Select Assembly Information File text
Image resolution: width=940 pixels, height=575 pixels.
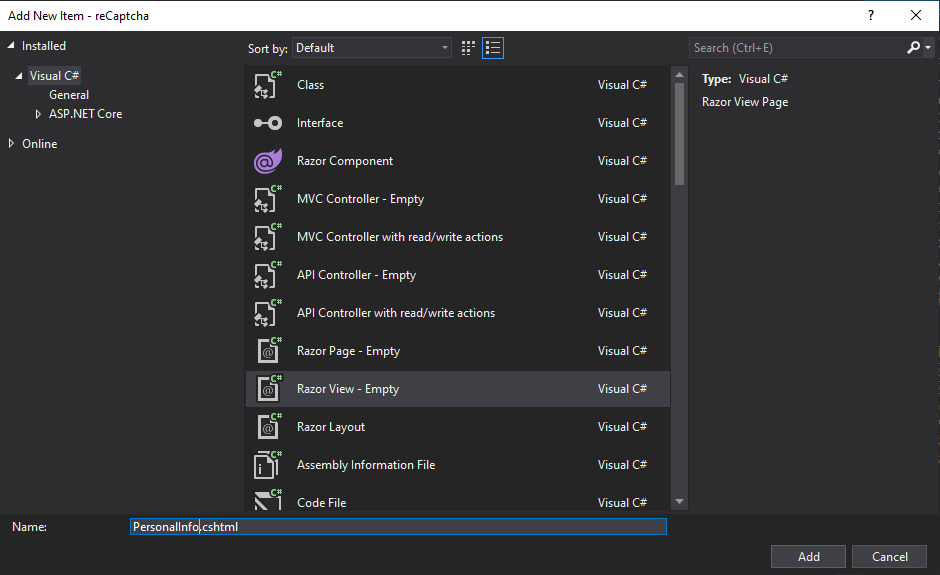coord(366,465)
